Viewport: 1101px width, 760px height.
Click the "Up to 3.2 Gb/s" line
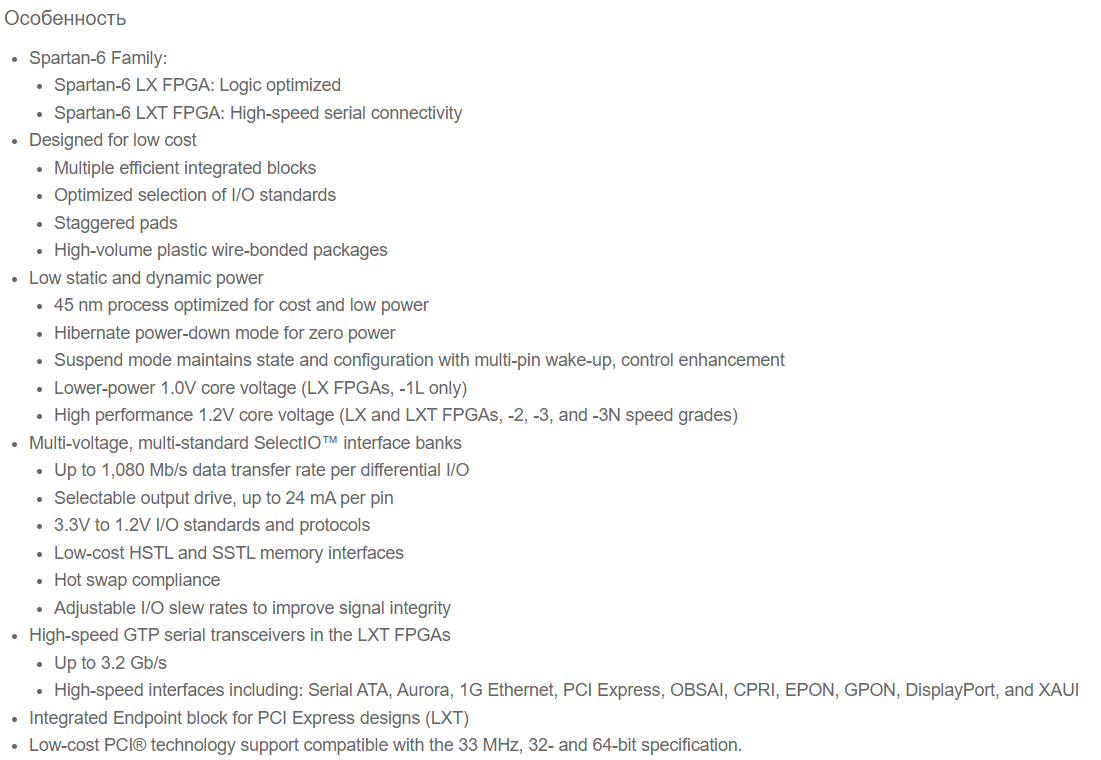click(112, 663)
